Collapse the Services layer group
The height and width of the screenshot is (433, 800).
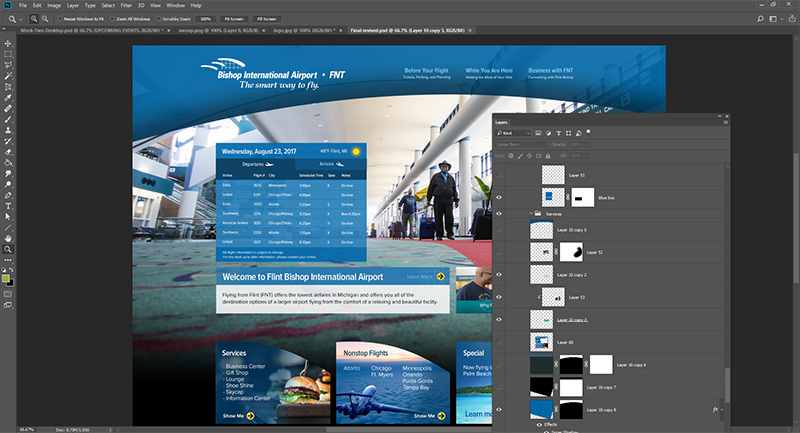(x=531, y=214)
